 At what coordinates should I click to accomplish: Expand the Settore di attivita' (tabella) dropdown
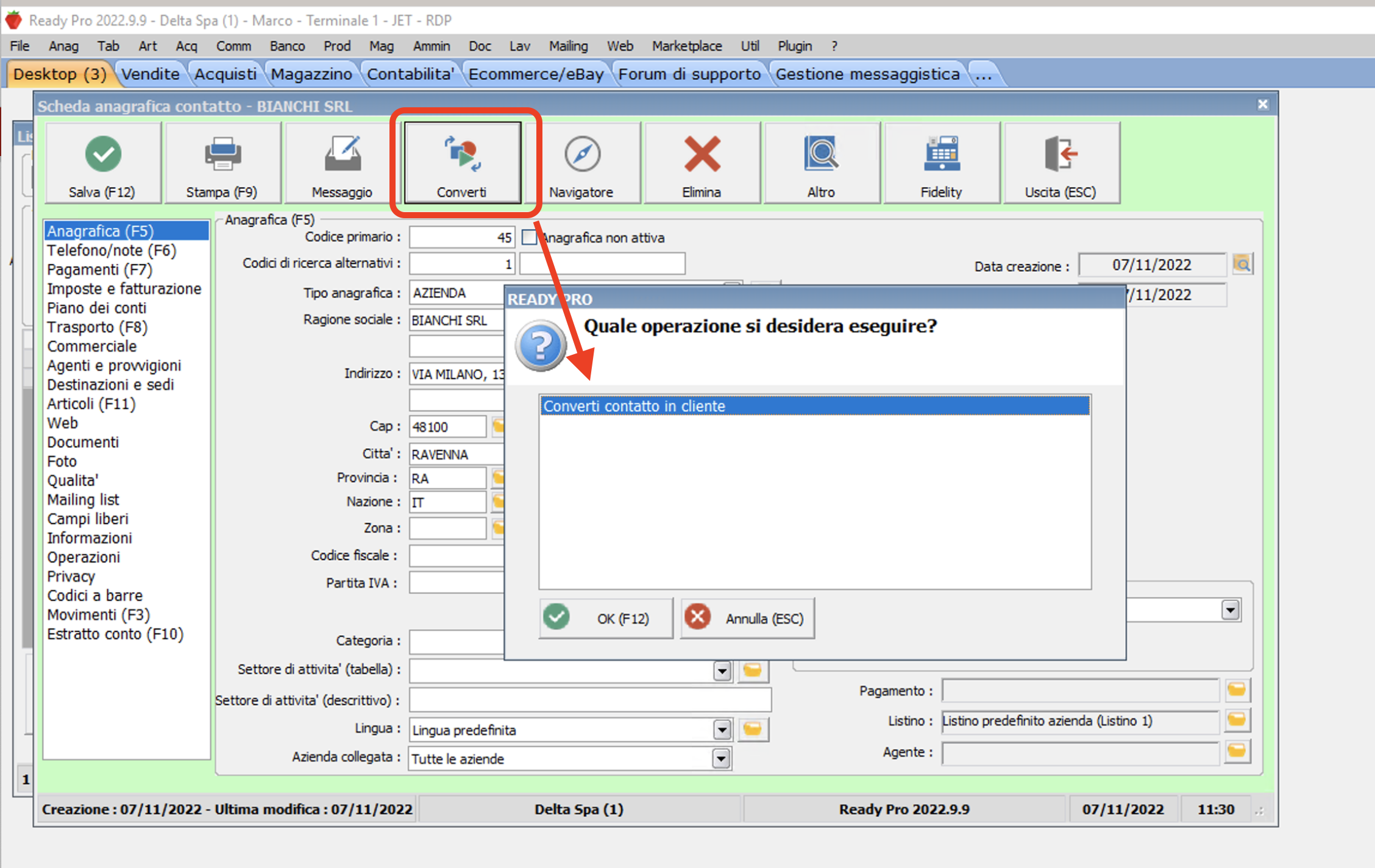(722, 671)
